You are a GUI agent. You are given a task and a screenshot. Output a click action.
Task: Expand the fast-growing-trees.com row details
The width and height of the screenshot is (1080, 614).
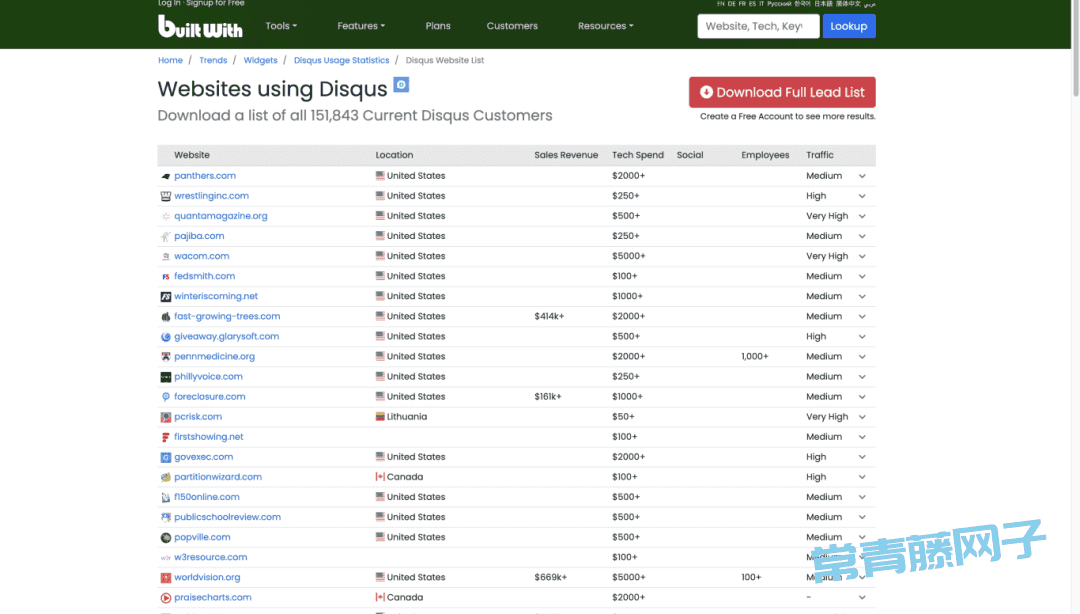pyautogui.click(x=862, y=317)
